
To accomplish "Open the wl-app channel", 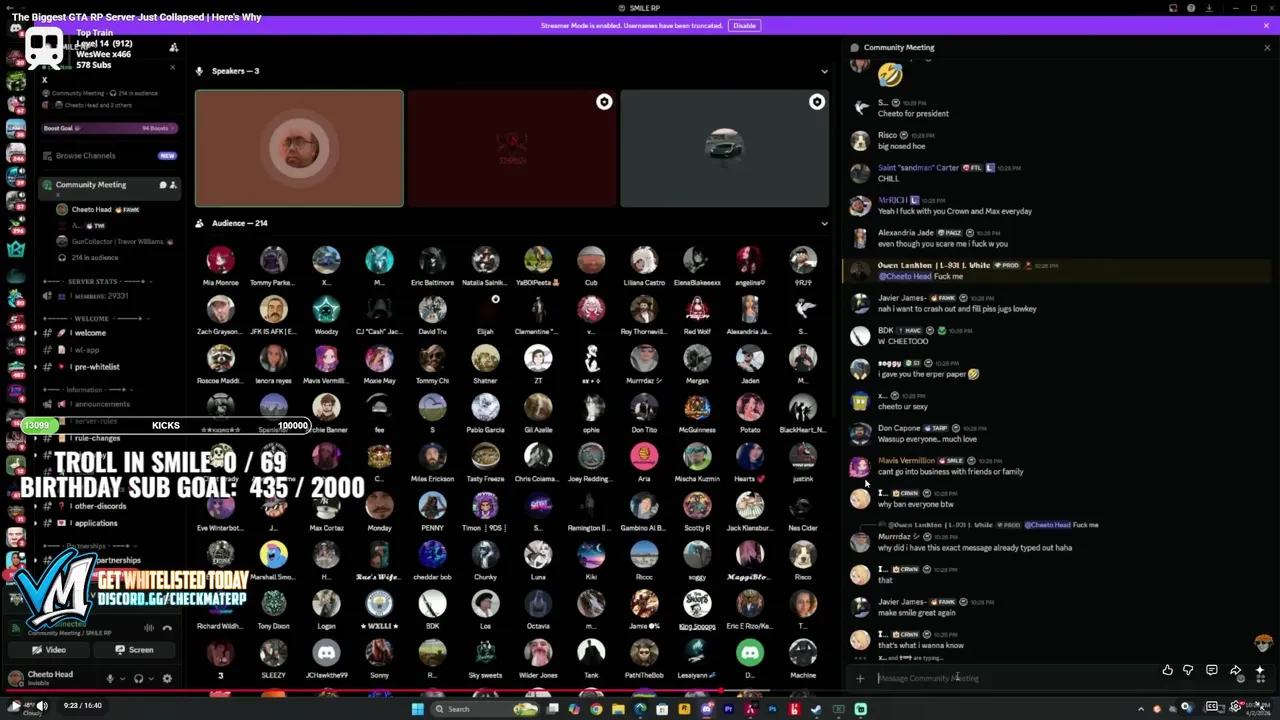I will tap(87, 350).
